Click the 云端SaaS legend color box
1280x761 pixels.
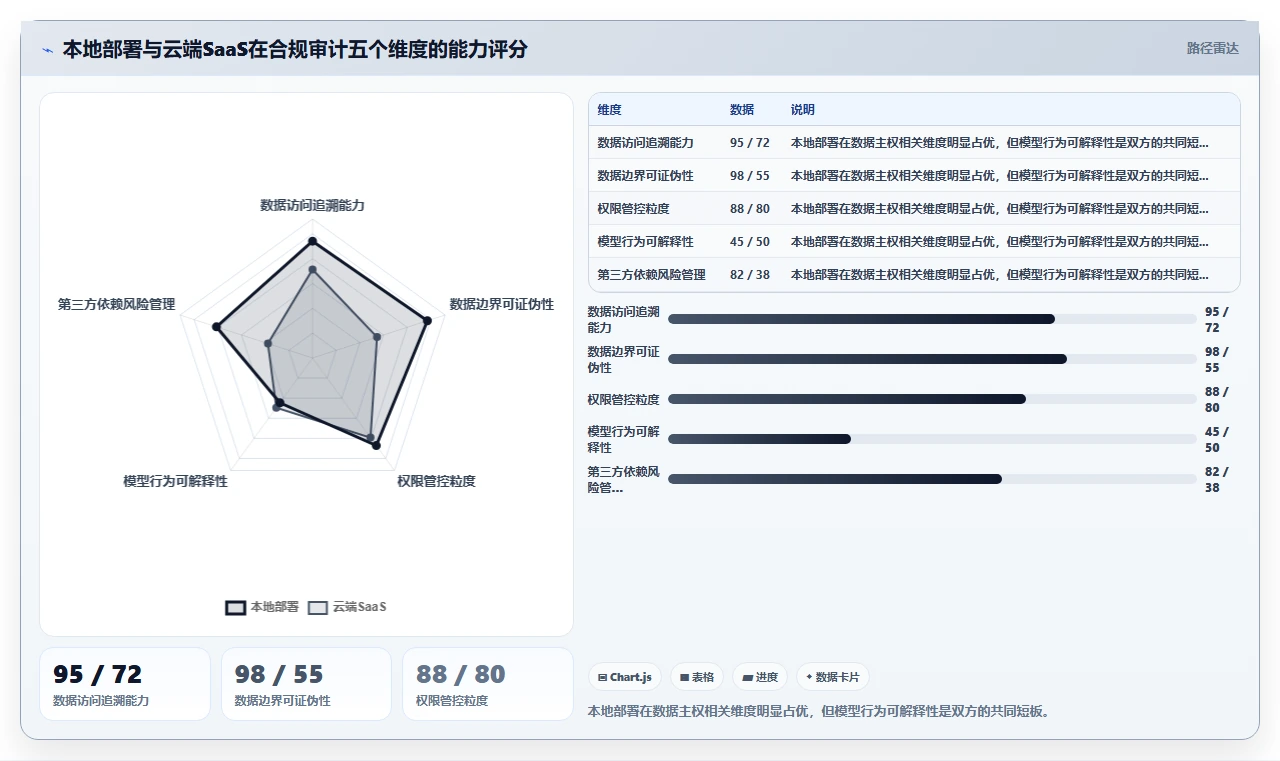tap(317, 607)
